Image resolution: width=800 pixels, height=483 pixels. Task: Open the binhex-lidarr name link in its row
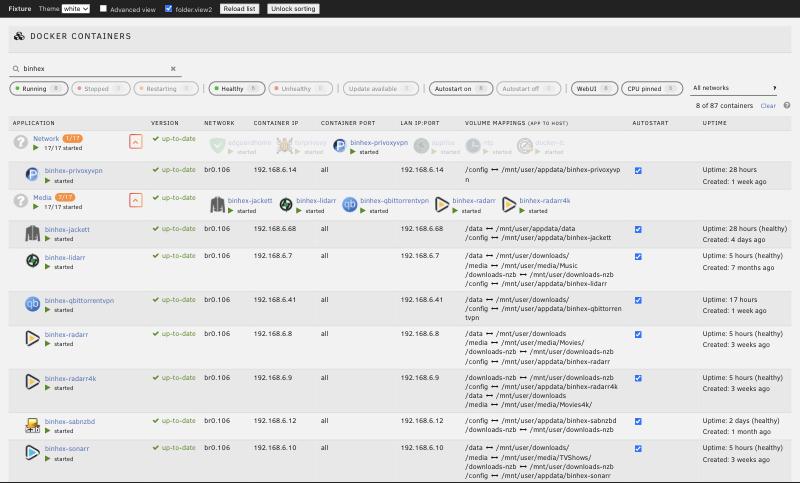click(x=65, y=258)
